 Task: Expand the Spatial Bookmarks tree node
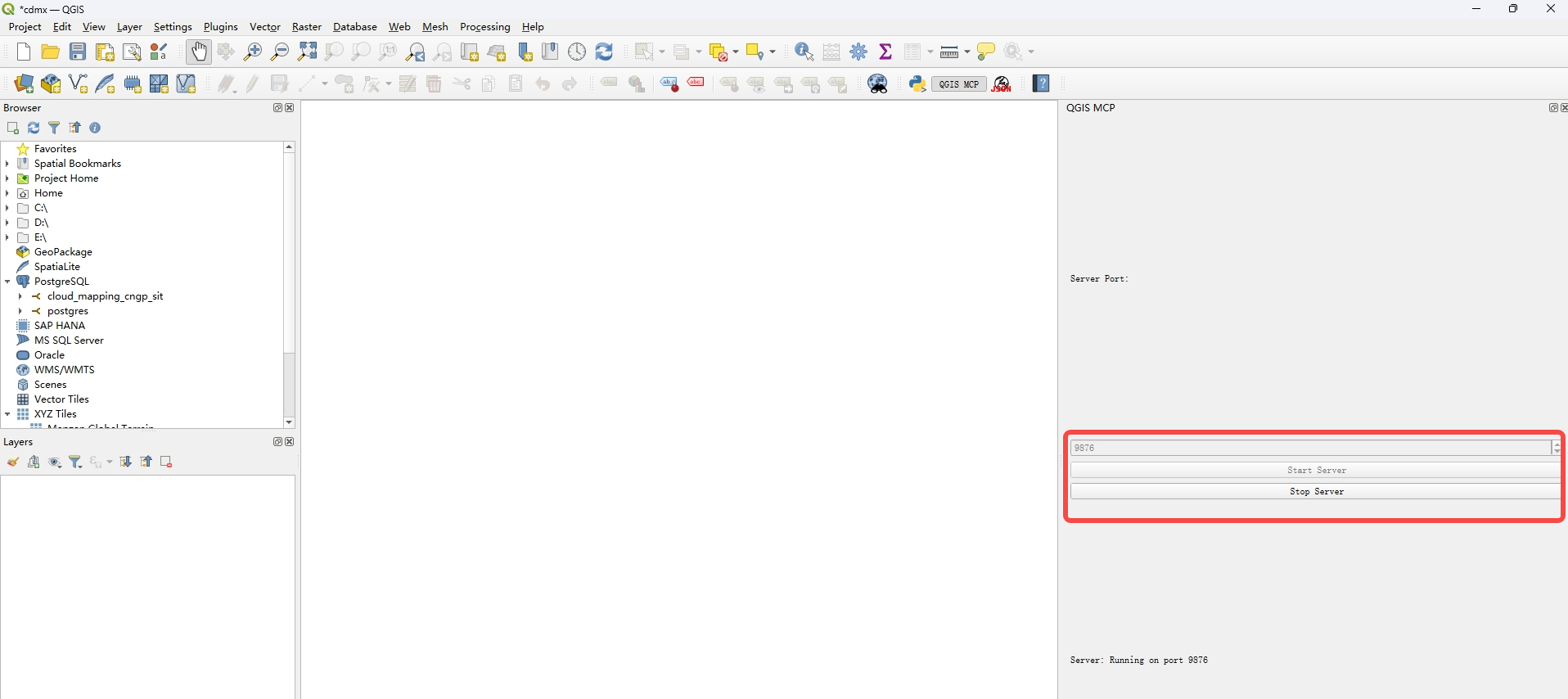pyautogui.click(x=7, y=164)
